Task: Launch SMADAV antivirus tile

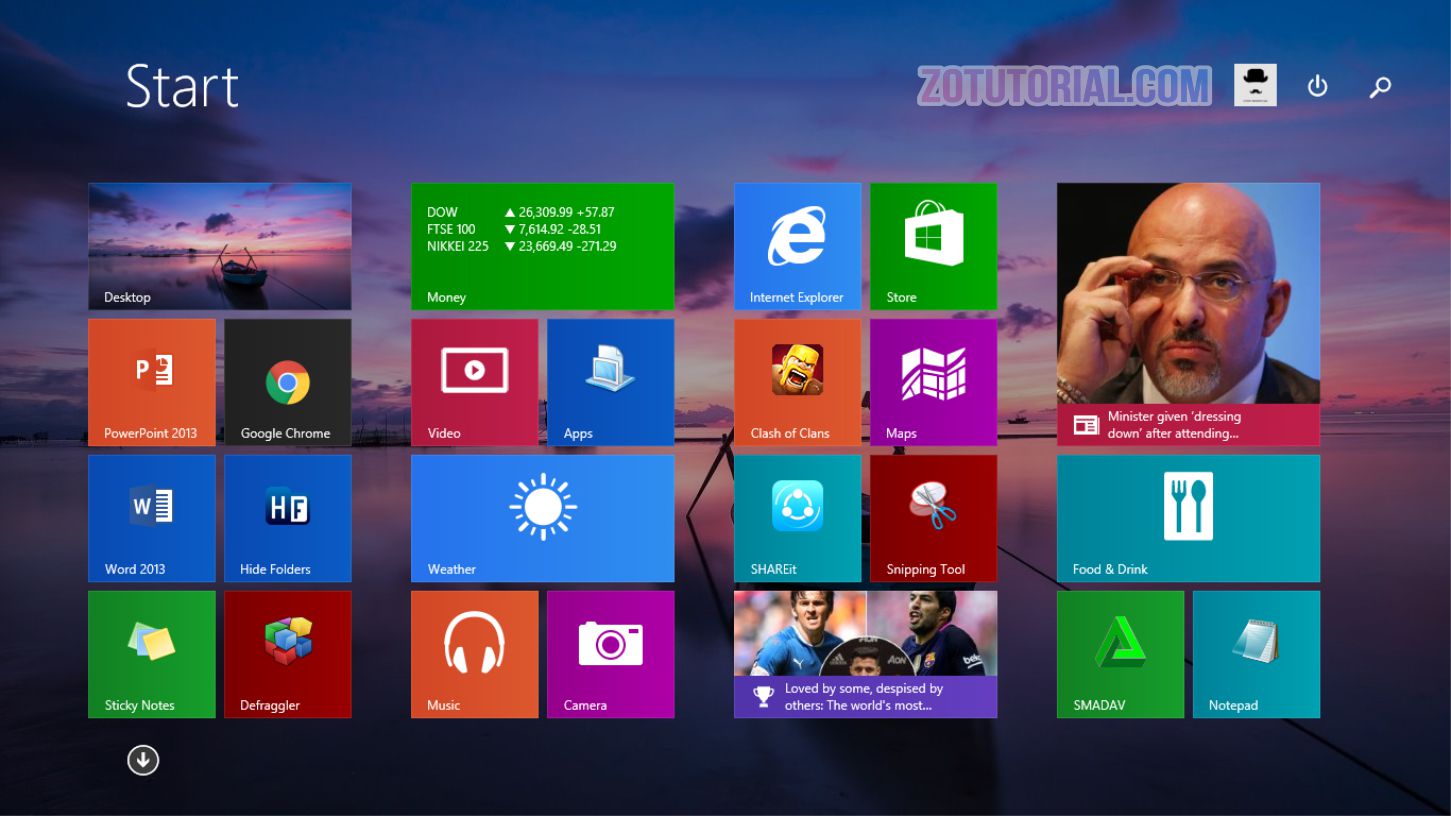Action: point(1121,654)
